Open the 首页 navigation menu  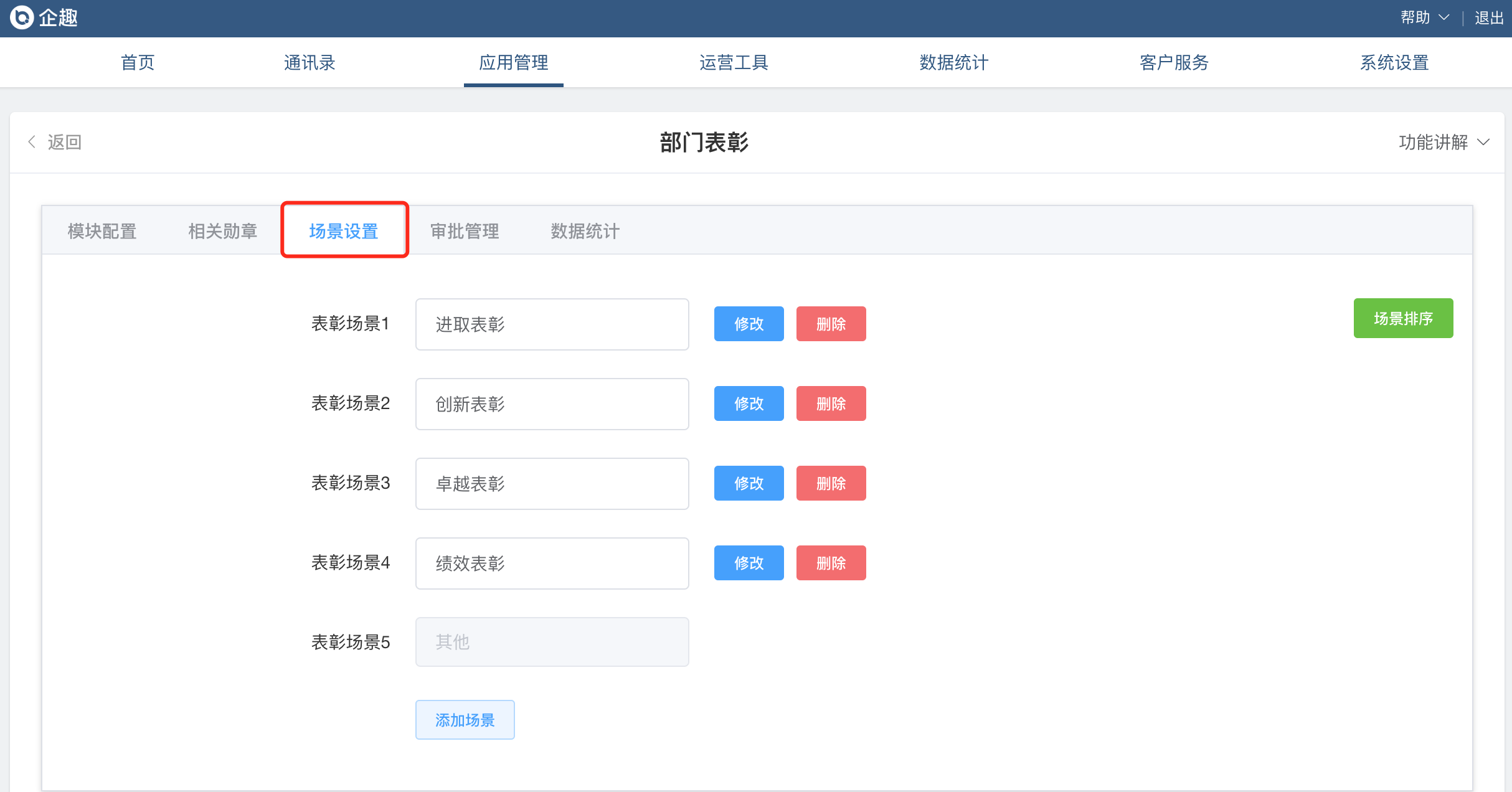click(138, 62)
